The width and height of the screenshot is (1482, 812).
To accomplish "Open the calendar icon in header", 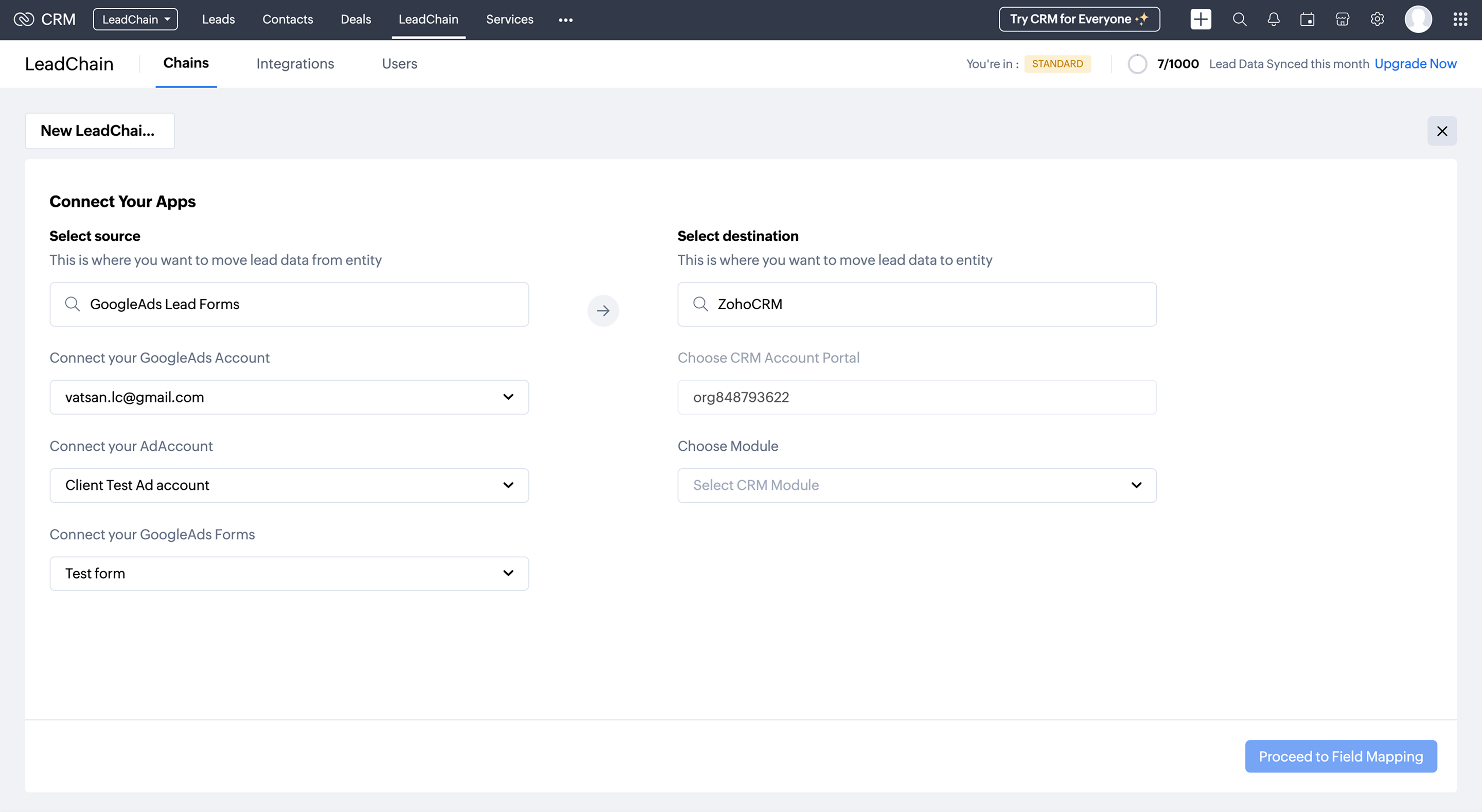I will (1307, 20).
